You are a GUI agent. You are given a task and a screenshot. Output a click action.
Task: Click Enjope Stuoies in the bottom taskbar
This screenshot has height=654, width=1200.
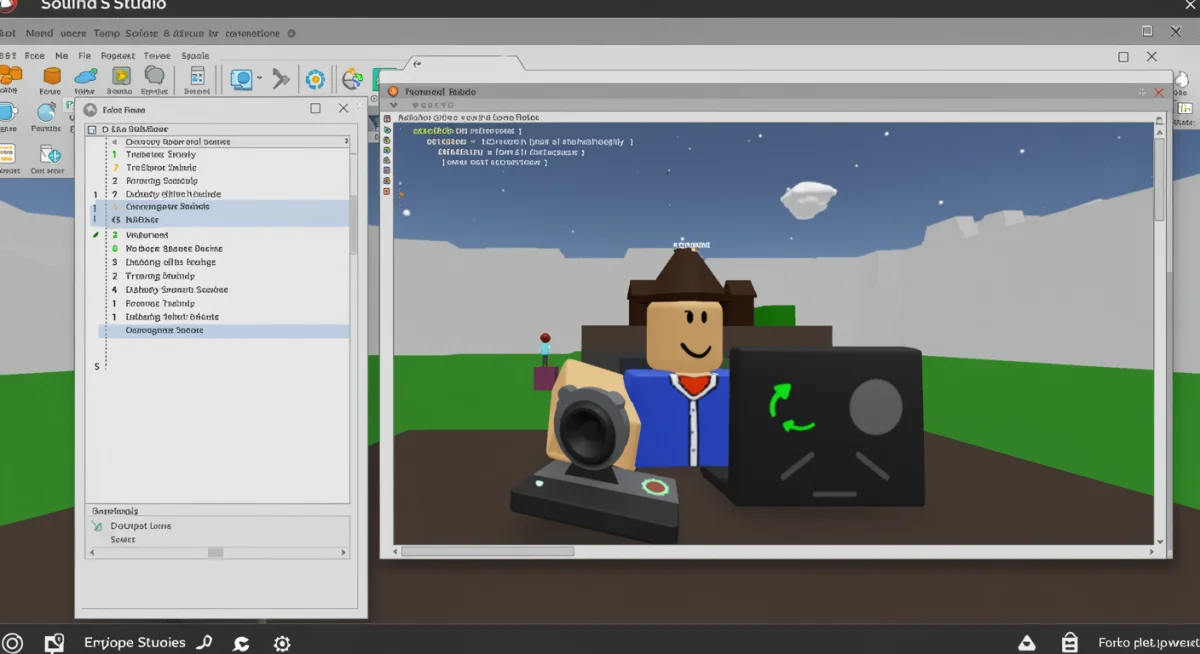134,643
